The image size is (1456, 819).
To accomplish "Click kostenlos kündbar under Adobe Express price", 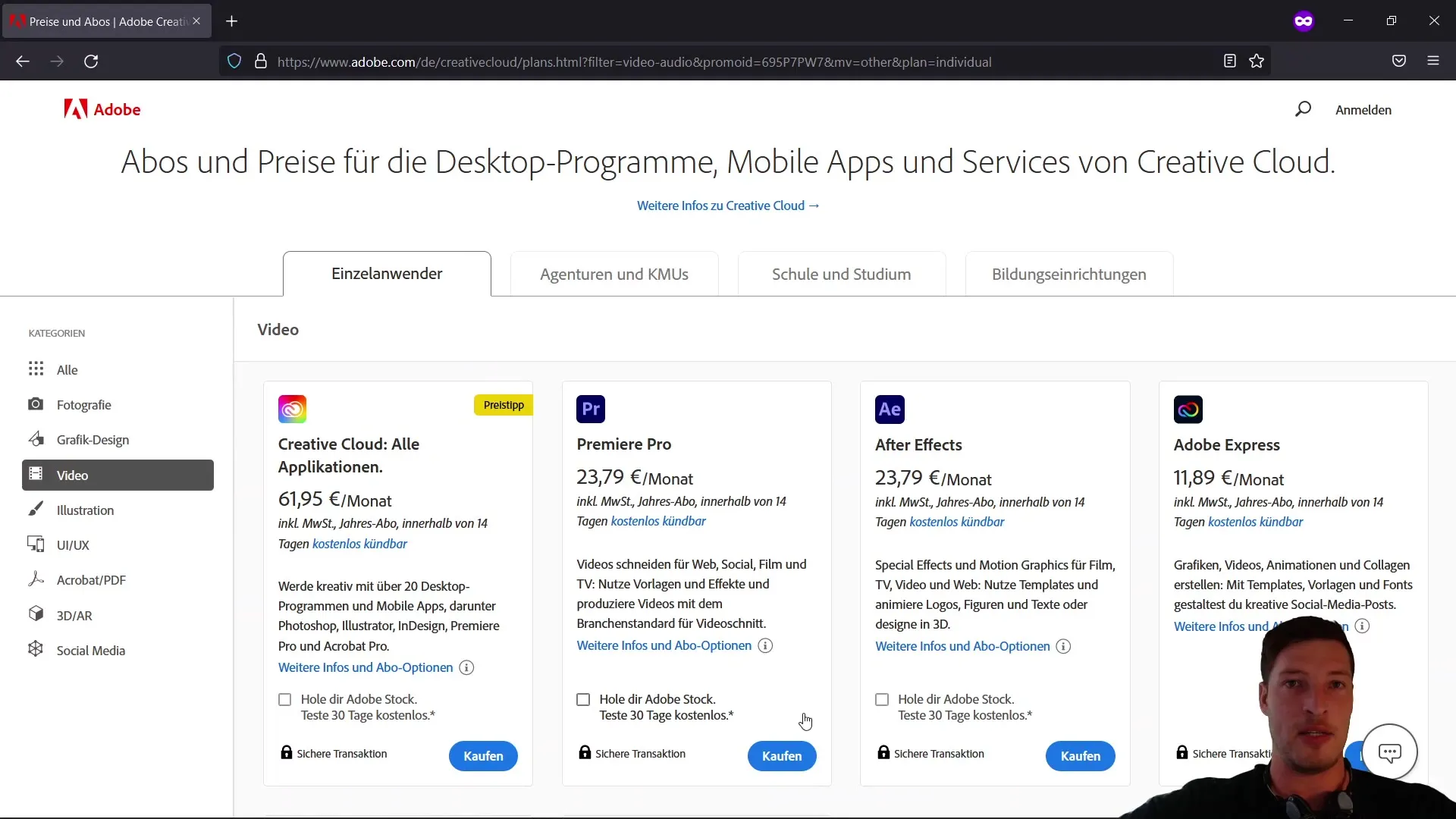I will [1256, 522].
